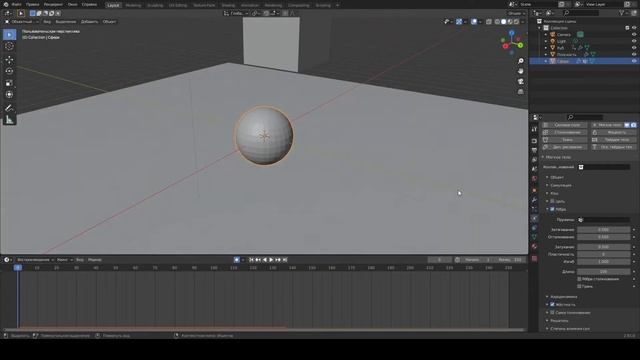Image resolution: width=640 pixels, height=360 pixels.
Task: Select the Scale tool in toolbar
Action: click(9, 83)
